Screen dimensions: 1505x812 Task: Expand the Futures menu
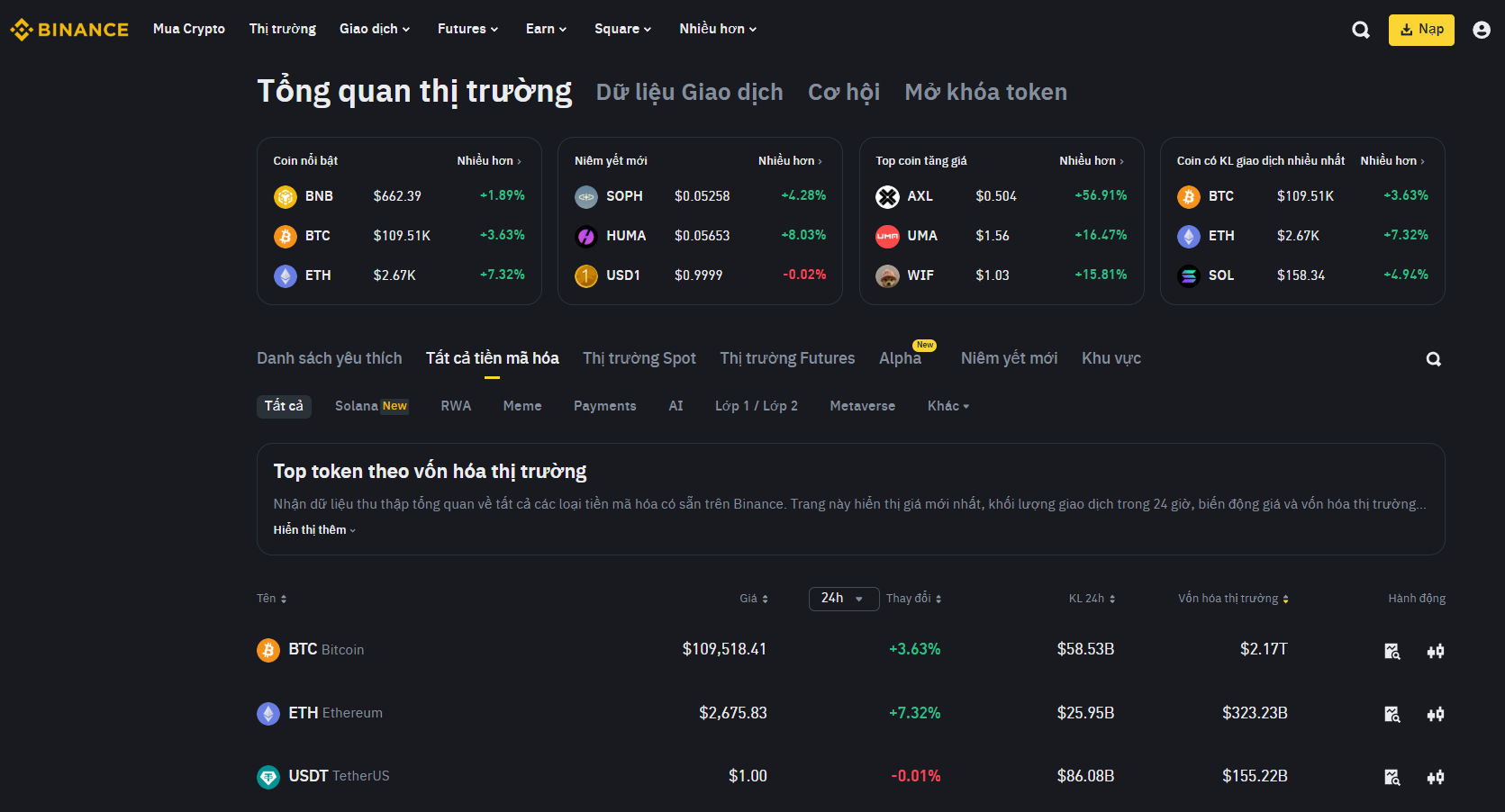pyautogui.click(x=467, y=29)
